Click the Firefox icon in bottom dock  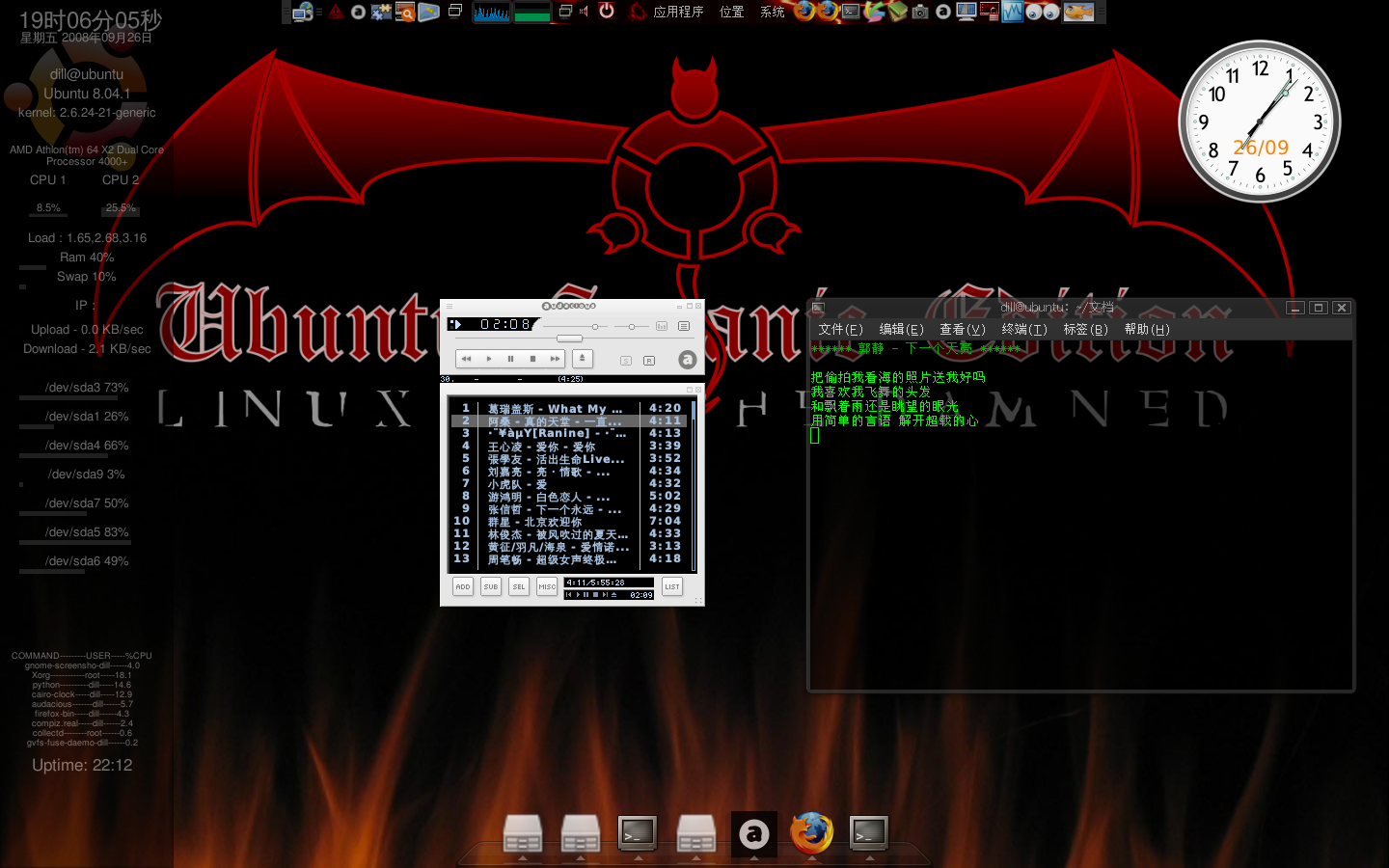click(812, 832)
